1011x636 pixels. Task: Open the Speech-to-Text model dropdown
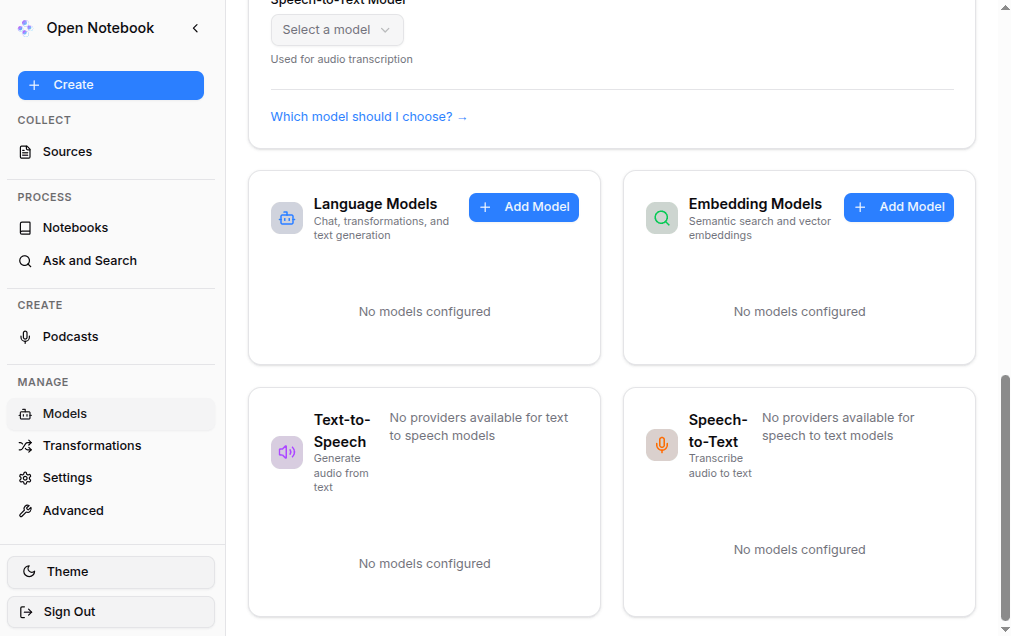[337, 30]
